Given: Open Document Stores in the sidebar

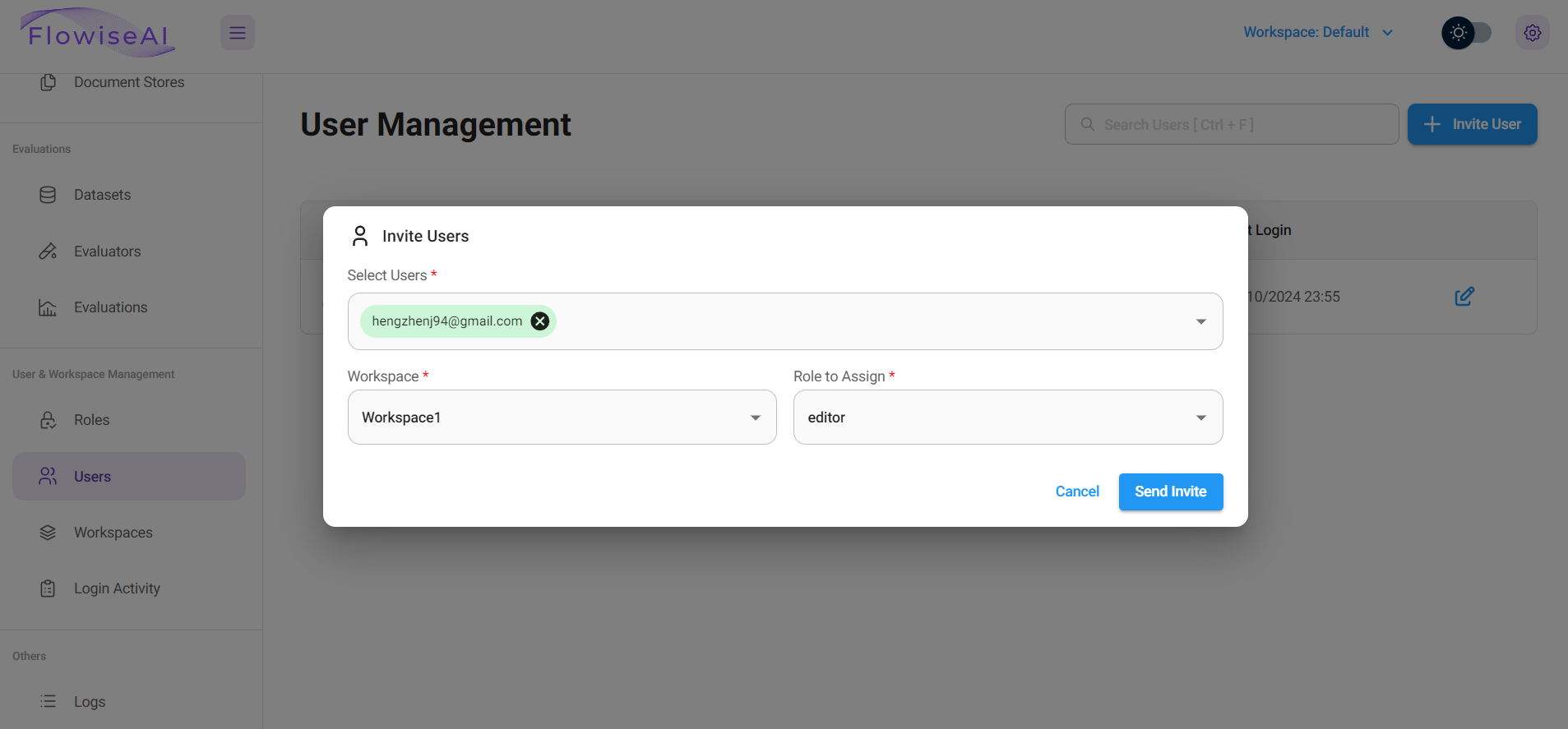Looking at the screenshot, I should coord(128,82).
